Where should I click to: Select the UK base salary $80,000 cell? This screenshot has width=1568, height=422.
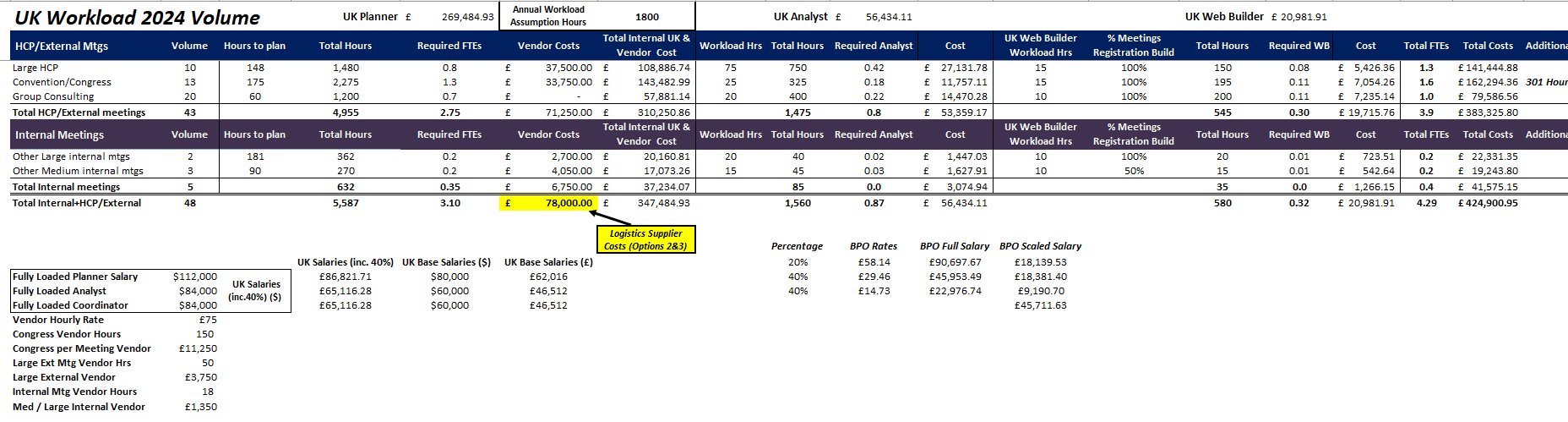point(449,277)
